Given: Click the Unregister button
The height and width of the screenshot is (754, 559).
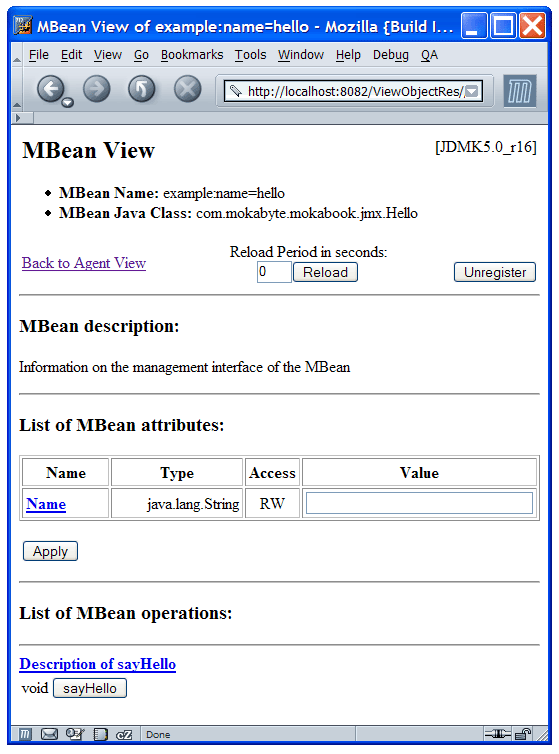Looking at the screenshot, I should pyautogui.click(x=495, y=272).
